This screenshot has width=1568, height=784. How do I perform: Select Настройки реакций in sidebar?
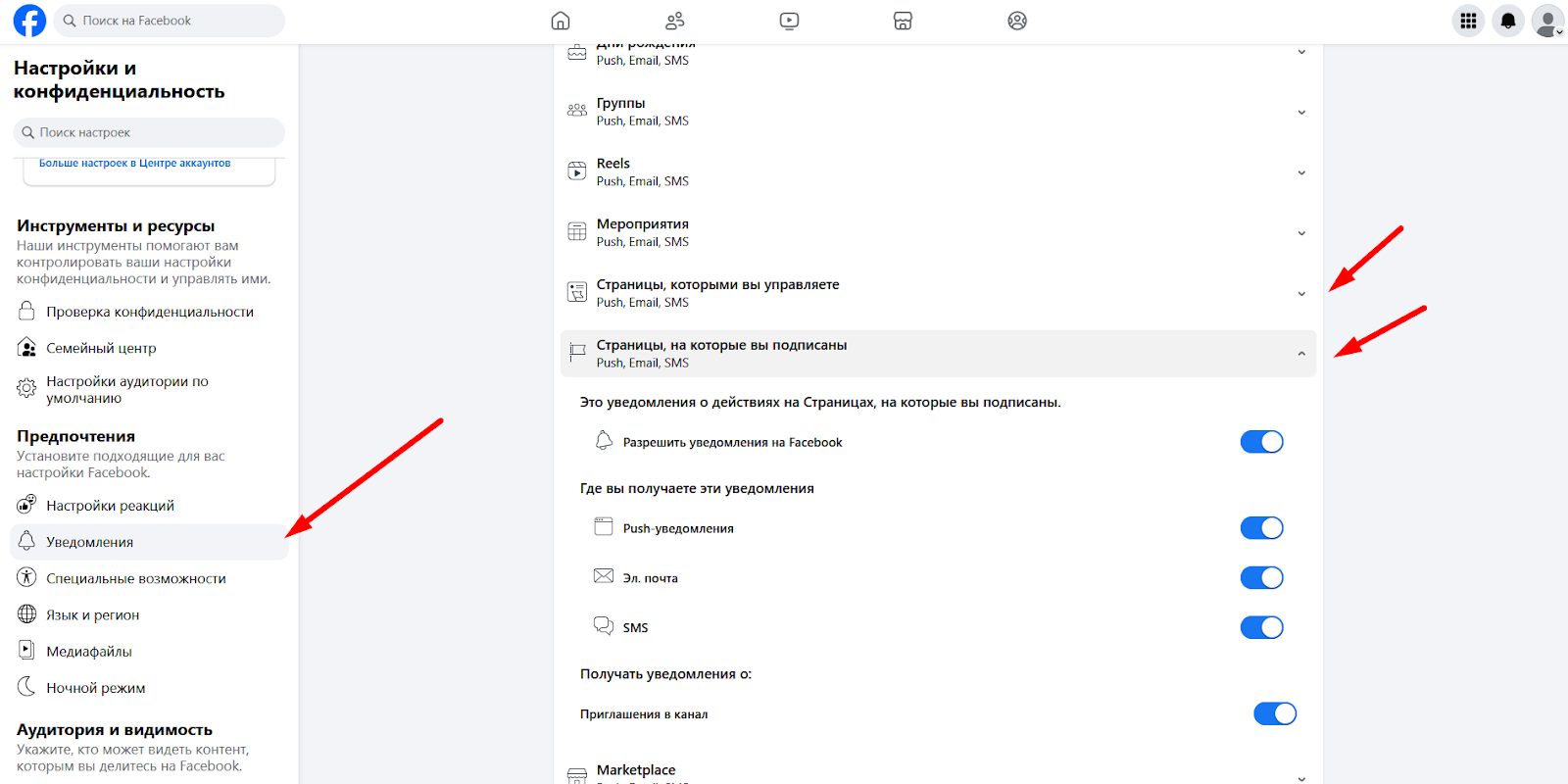pyautogui.click(x=149, y=506)
